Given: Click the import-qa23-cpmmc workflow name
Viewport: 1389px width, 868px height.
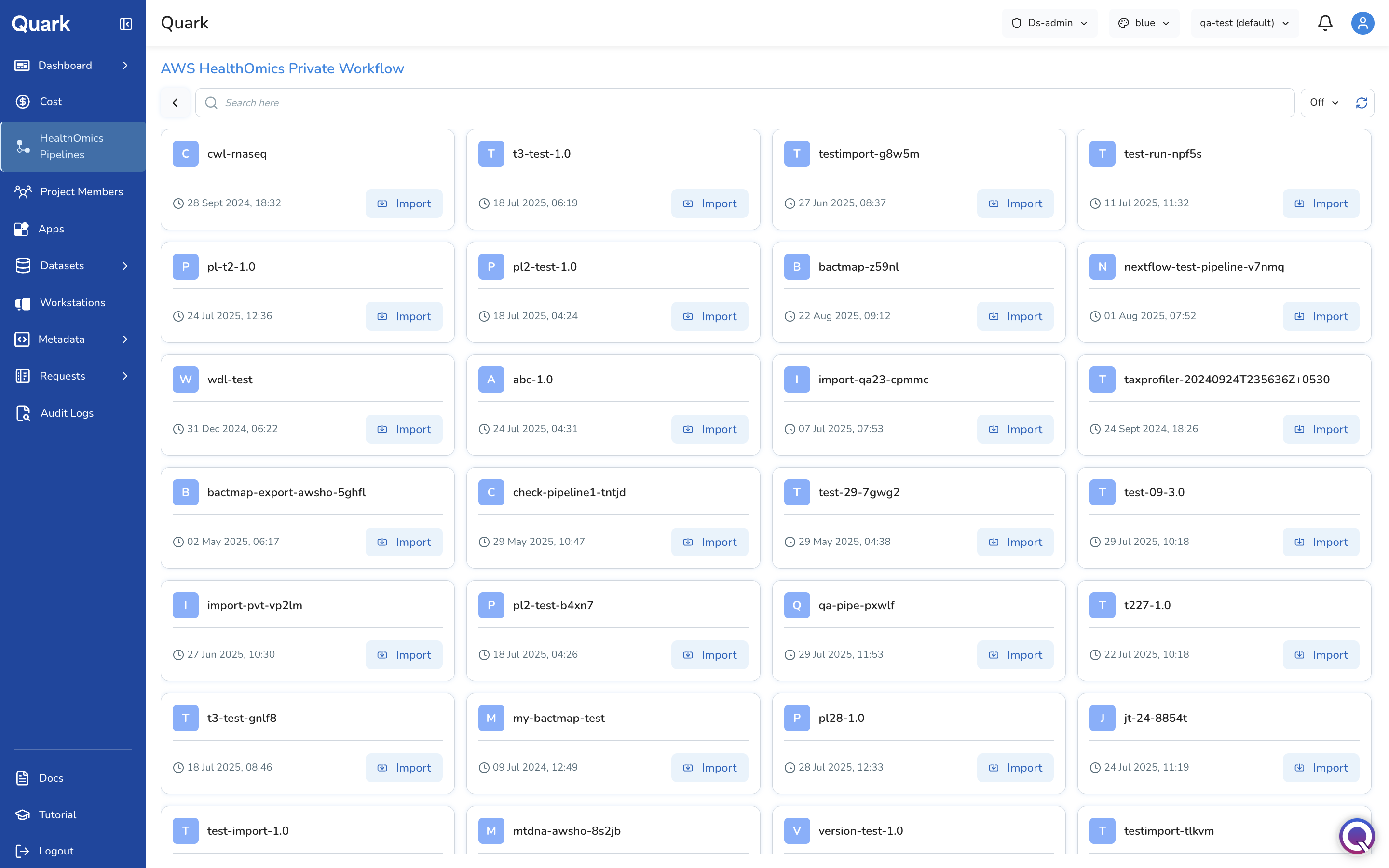Looking at the screenshot, I should point(873,380).
